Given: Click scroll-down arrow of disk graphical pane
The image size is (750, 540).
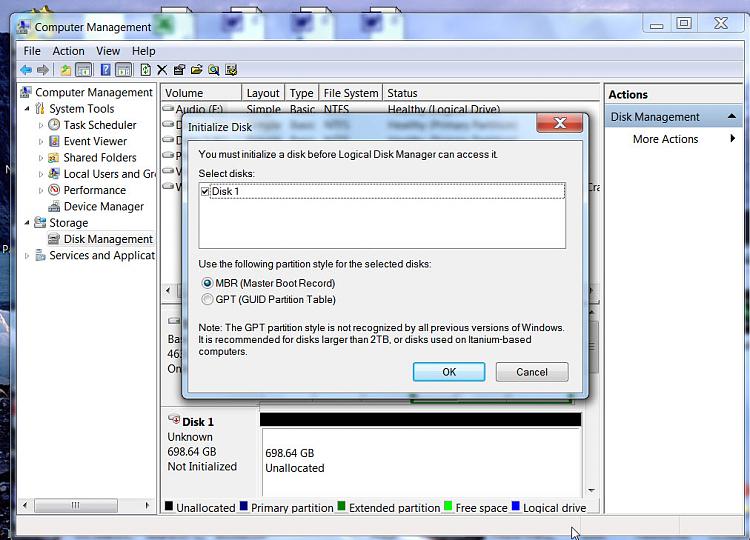Looking at the screenshot, I should click(x=592, y=490).
